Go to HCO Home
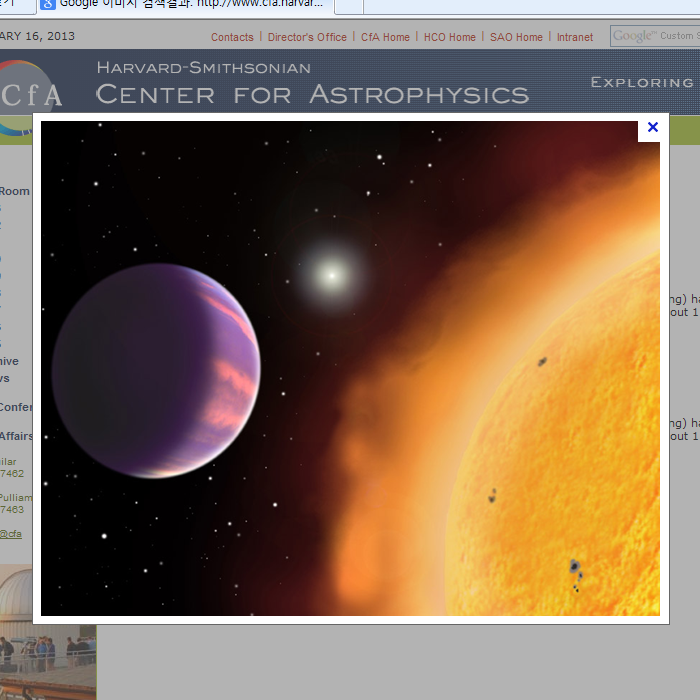The width and height of the screenshot is (700, 700). (450, 37)
